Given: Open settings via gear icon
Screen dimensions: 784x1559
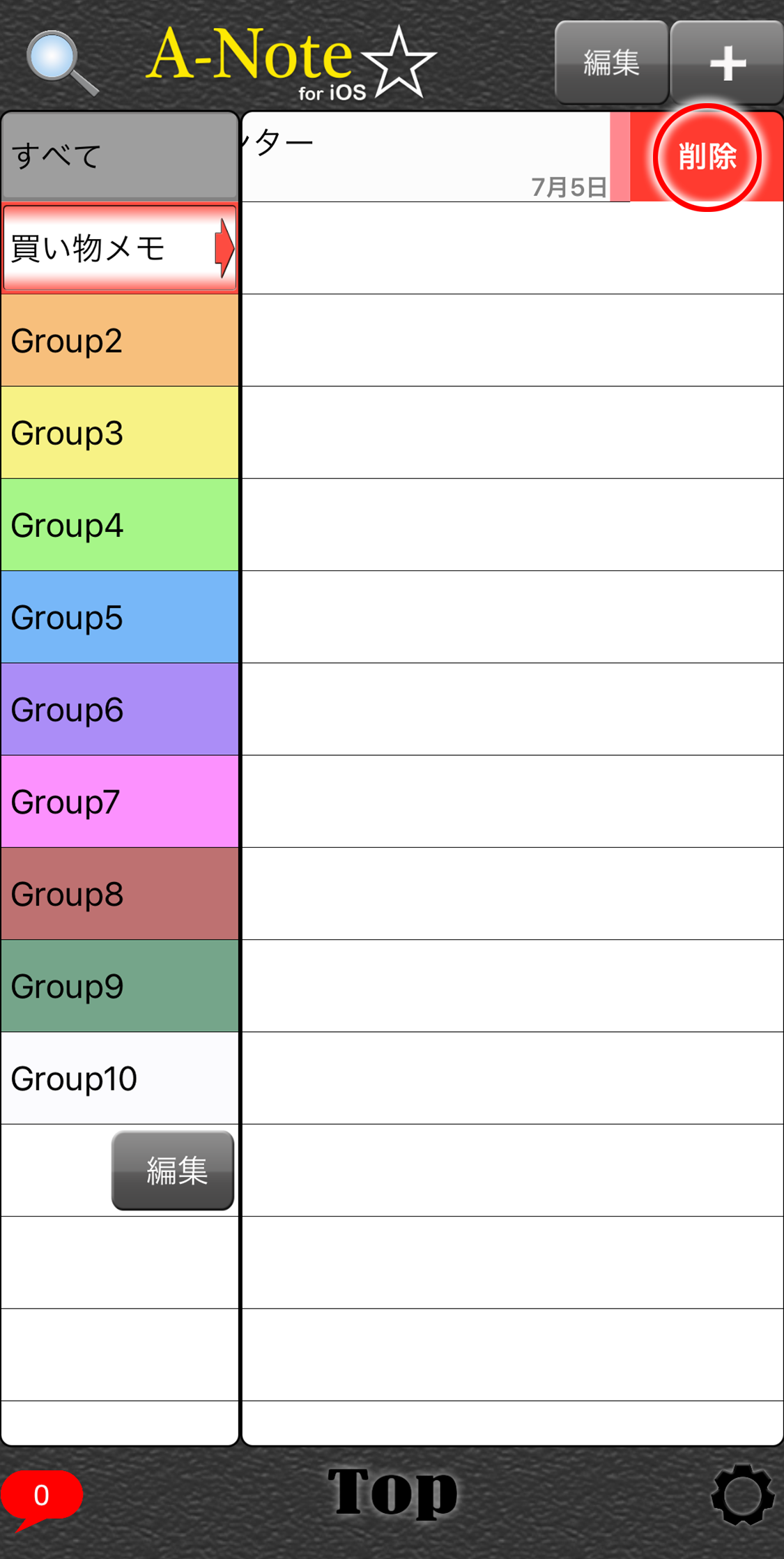Looking at the screenshot, I should point(742,1494).
